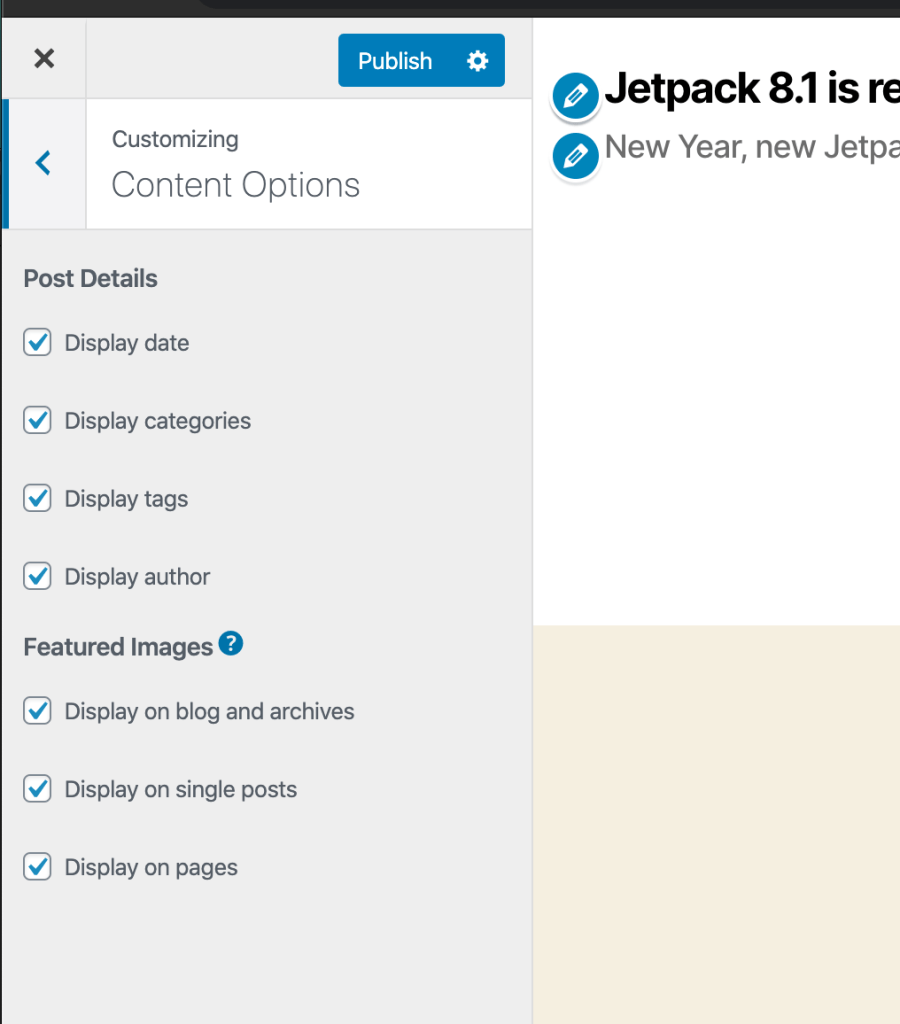Click the Content Options section heading
The width and height of the screenshot is (900, 1024).
235,185
